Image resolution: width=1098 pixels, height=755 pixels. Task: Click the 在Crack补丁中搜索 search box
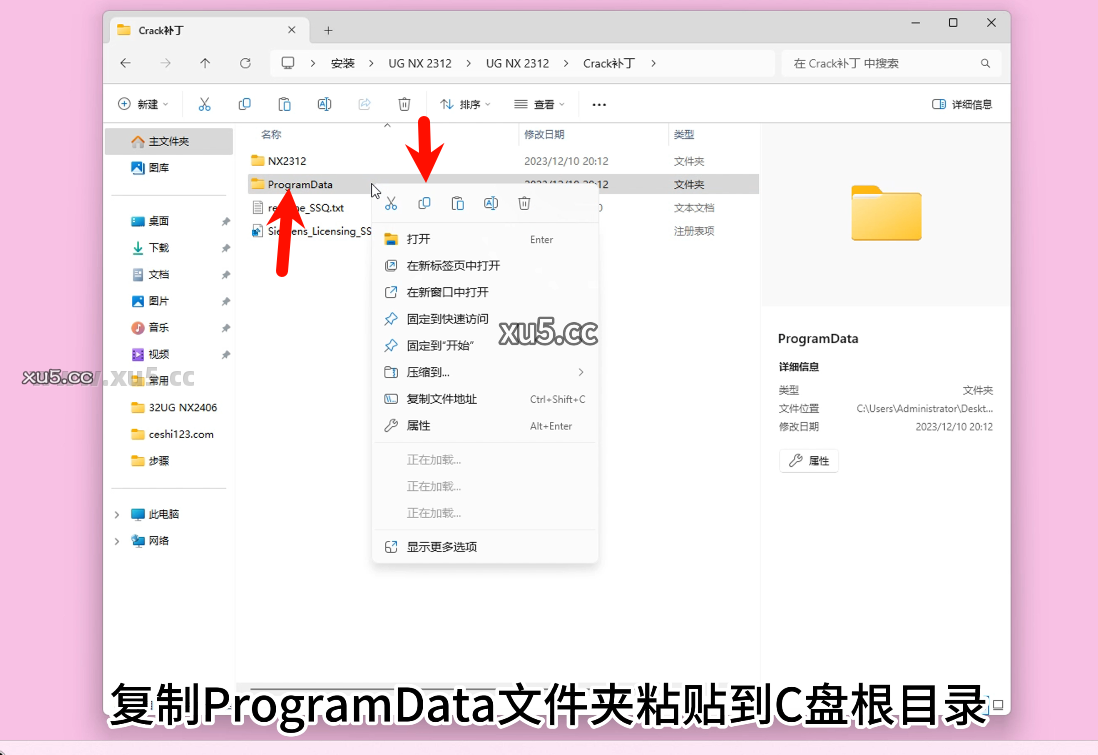(x=880, y=62)
